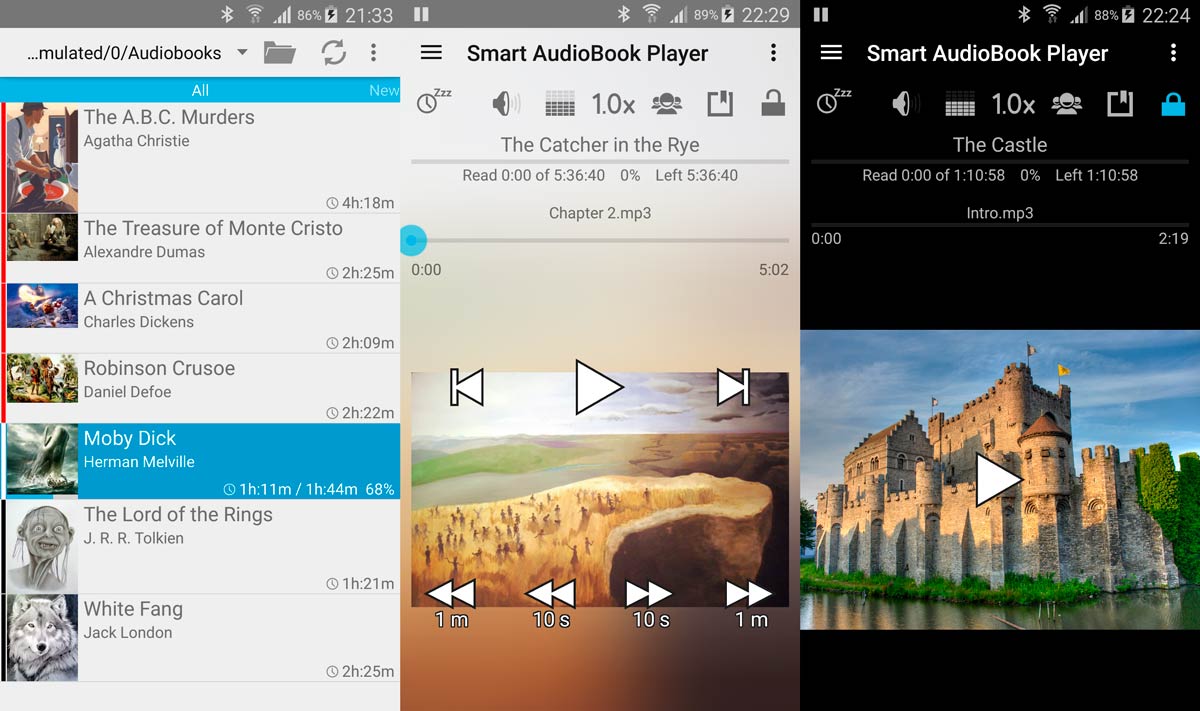Enable the gray screen lock in Catcher player
1200x711 pixels.
click(x=773, y=103)
